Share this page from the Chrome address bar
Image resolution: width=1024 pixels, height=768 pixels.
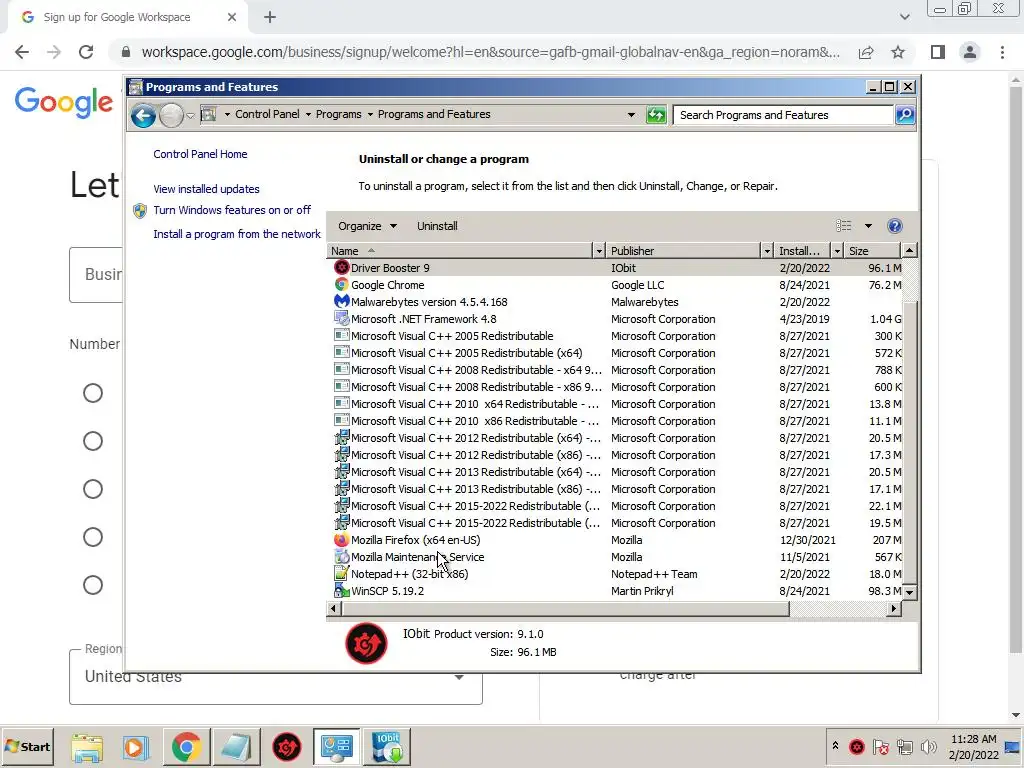point(866,52)
